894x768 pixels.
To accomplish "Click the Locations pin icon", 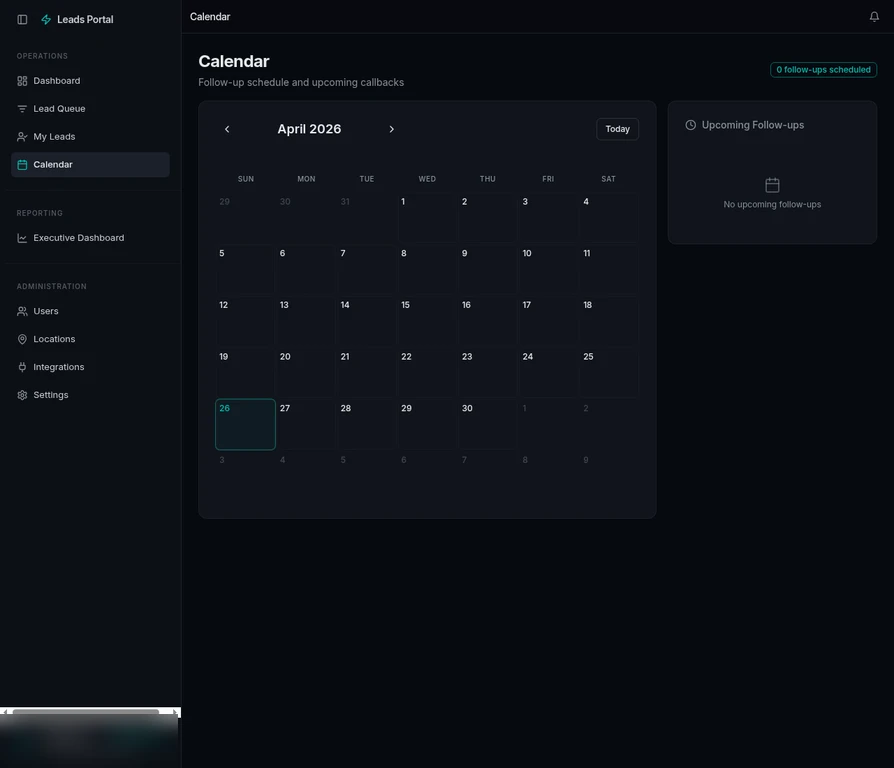I will tap(22, 338).
